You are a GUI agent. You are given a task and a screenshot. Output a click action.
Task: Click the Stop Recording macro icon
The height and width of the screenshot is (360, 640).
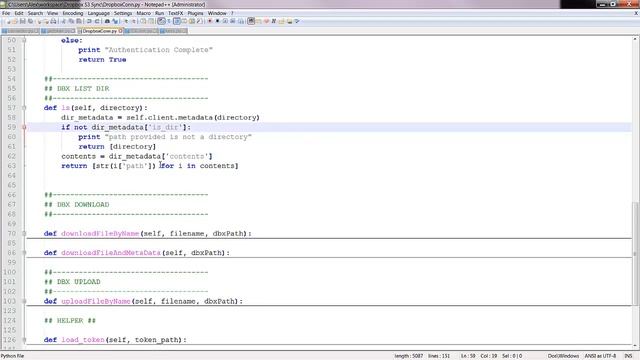(217, 21)
